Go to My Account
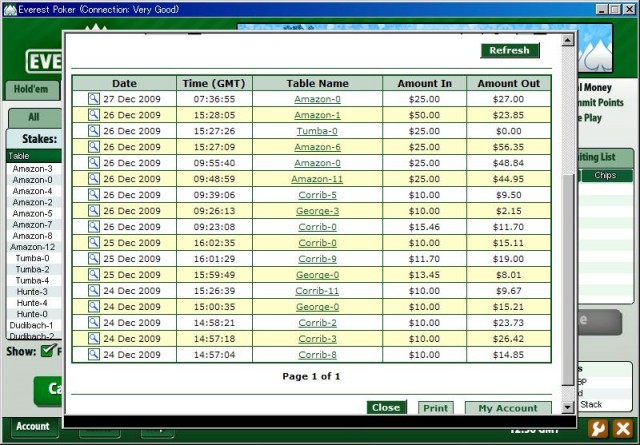Viewport: 640px width, 445px height. pyautogui.click(x=508, y=408)
